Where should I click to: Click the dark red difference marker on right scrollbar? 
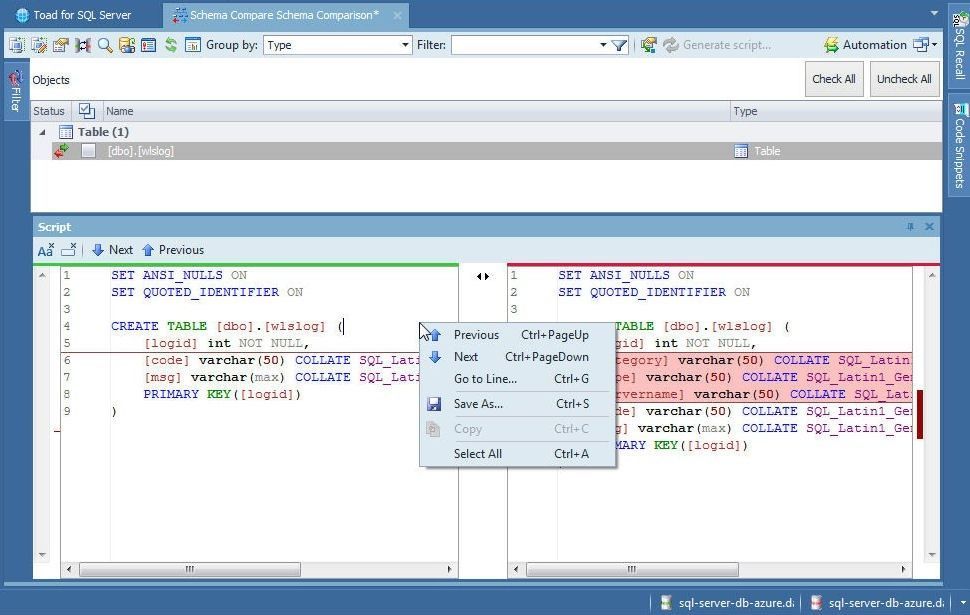tap(920, 414)
